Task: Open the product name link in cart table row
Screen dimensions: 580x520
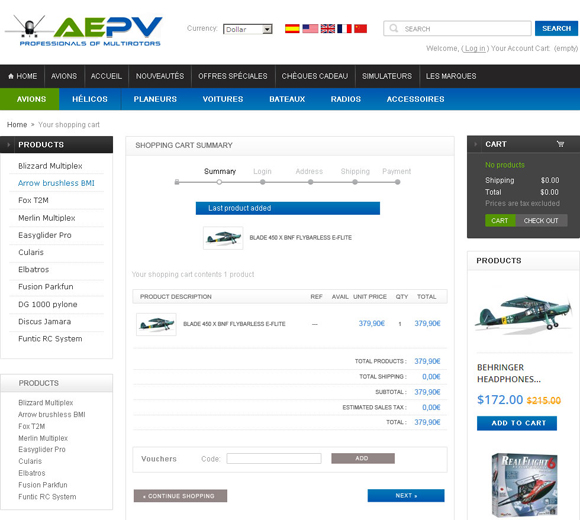Action: click(x=234, y=324)
